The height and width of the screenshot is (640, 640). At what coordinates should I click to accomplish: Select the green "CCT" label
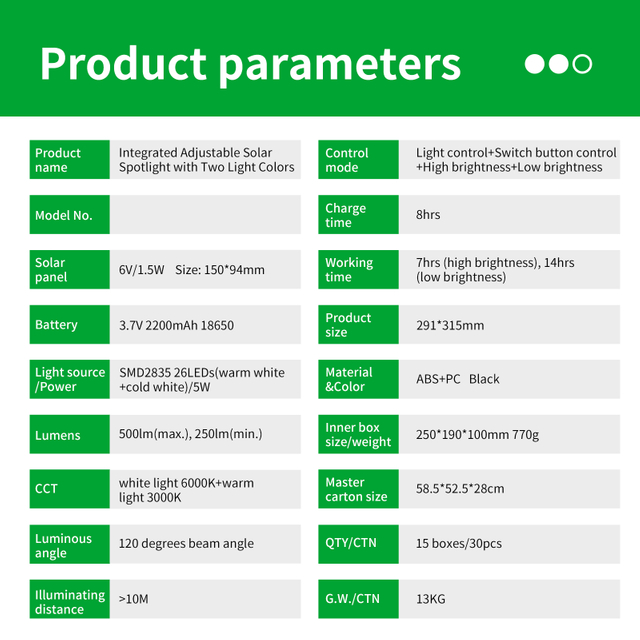coord(69,489)
